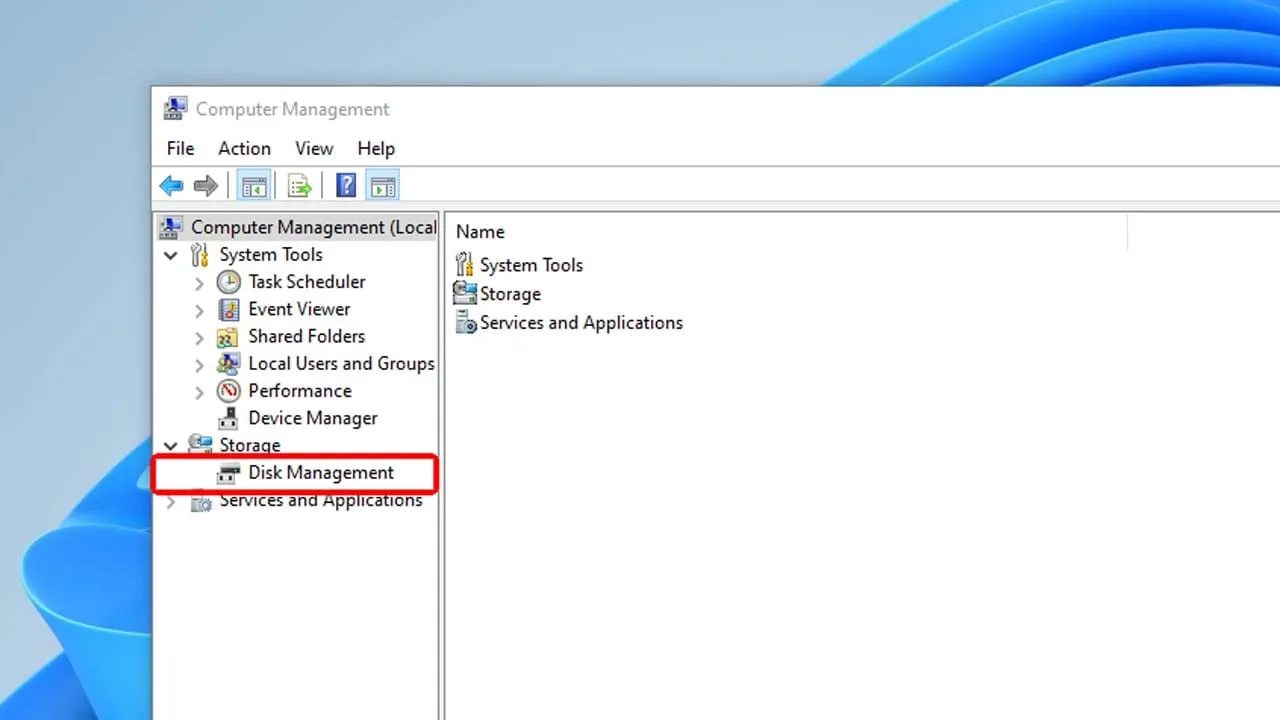This screenshot has height=720, width=1280.
Task: Click the Computer Management (Local) root icon
Action: (x=172, y=227)
